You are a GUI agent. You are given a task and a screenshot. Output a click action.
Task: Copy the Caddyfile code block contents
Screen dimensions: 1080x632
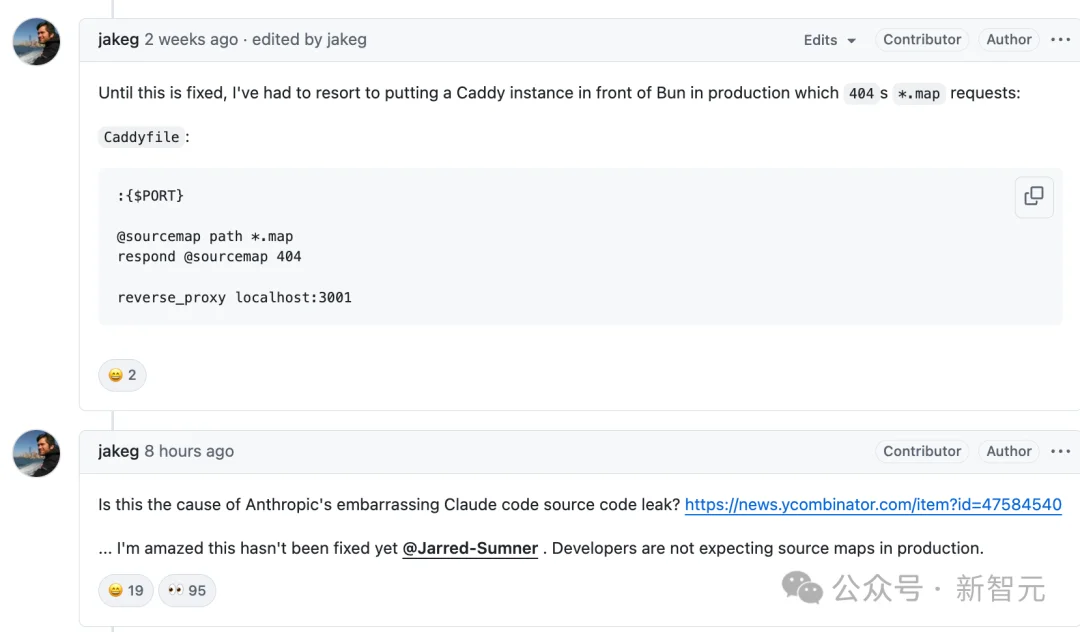click(x=1034, y=196)
